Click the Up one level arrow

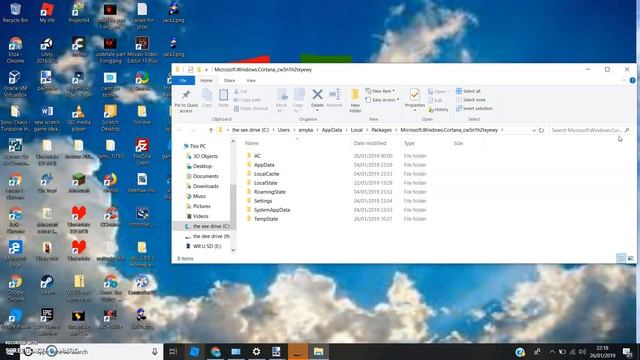click(x=211, y=130)
